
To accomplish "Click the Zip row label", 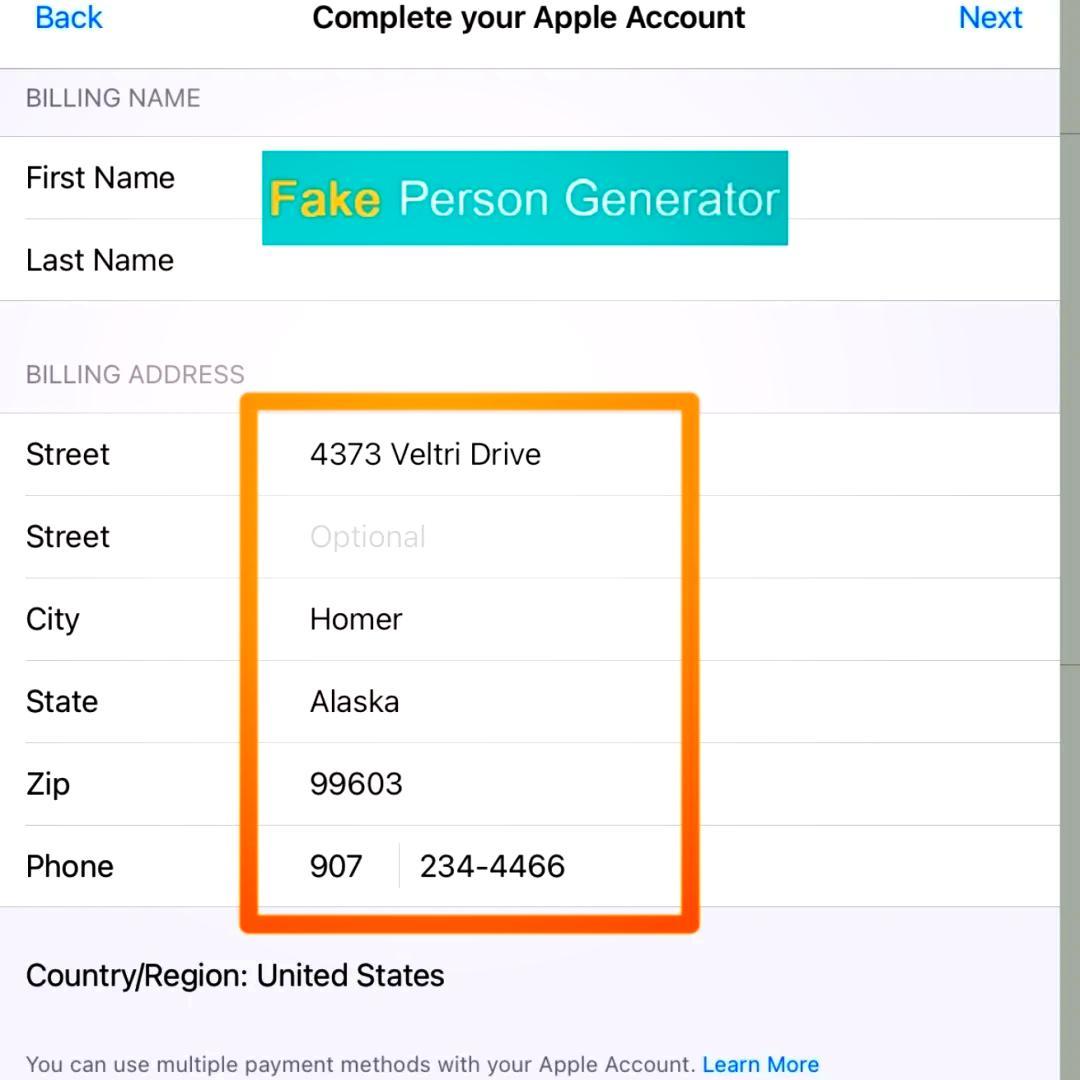I will (x=48, y=784).
